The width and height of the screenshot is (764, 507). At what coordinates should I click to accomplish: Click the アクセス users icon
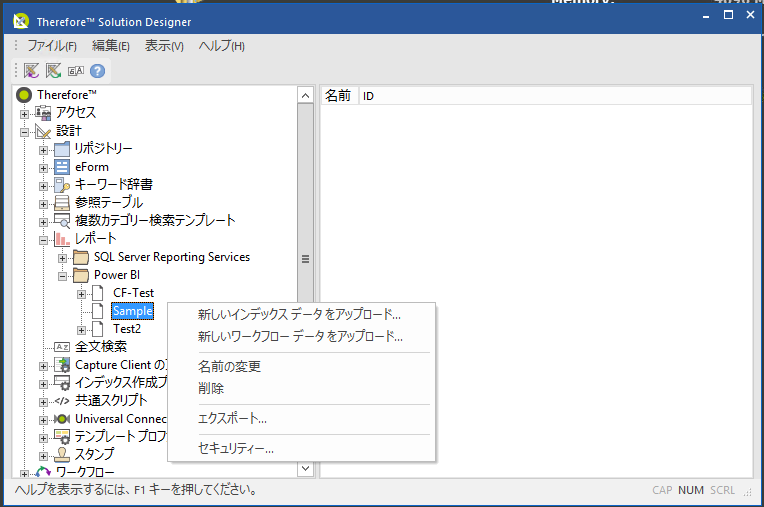point(43,113)
